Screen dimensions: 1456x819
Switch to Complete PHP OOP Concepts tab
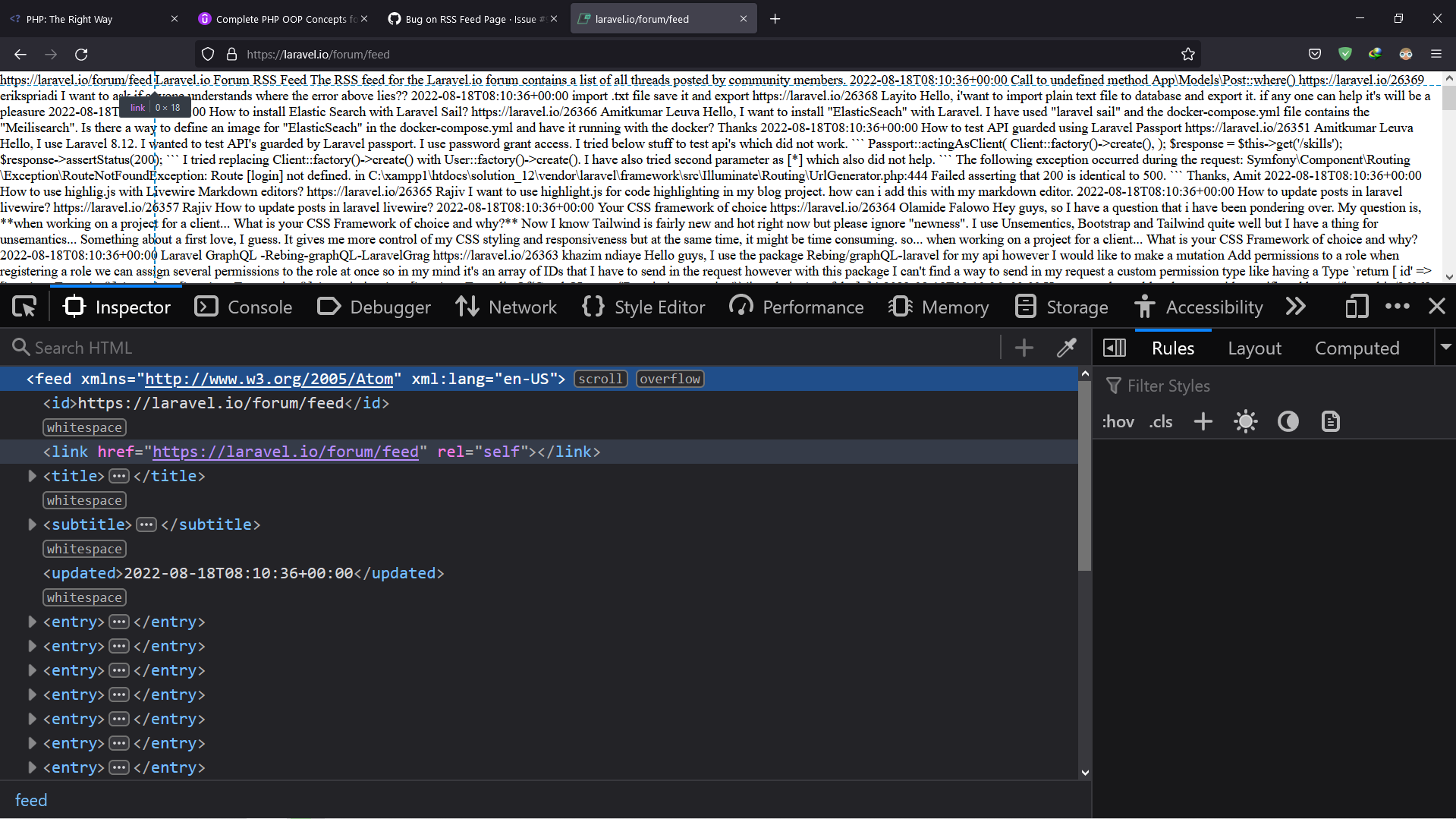[x=284, y=19]
